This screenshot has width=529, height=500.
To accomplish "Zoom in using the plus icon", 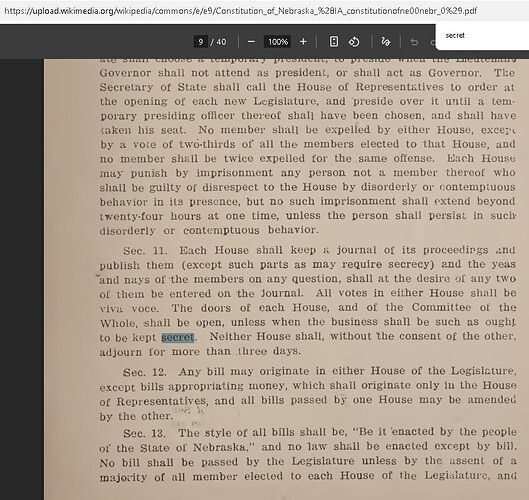I will pyautogui.click(x=303, y=41).
